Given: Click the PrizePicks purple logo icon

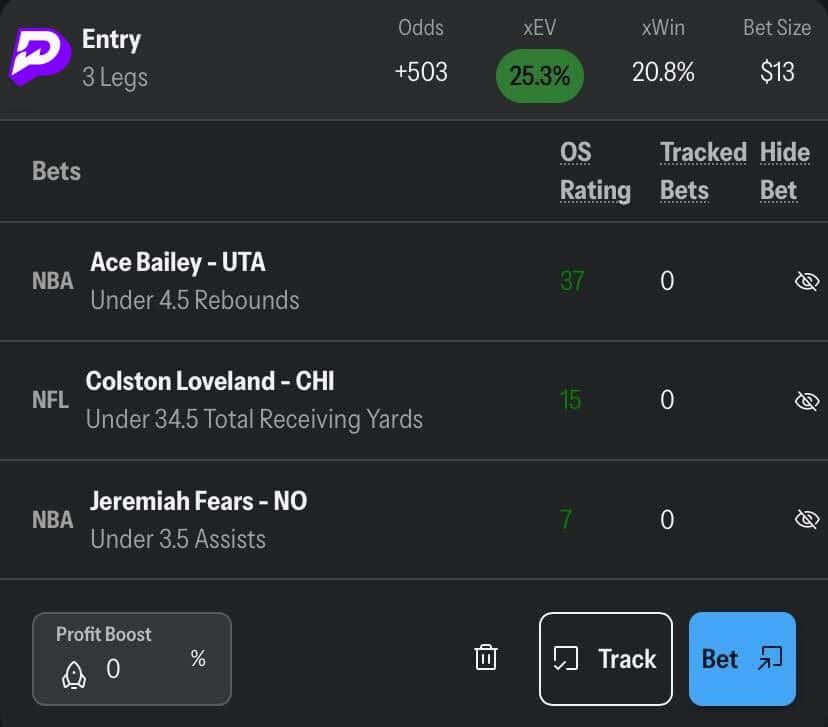Looking at the screenshot, I should coord(40,55).
